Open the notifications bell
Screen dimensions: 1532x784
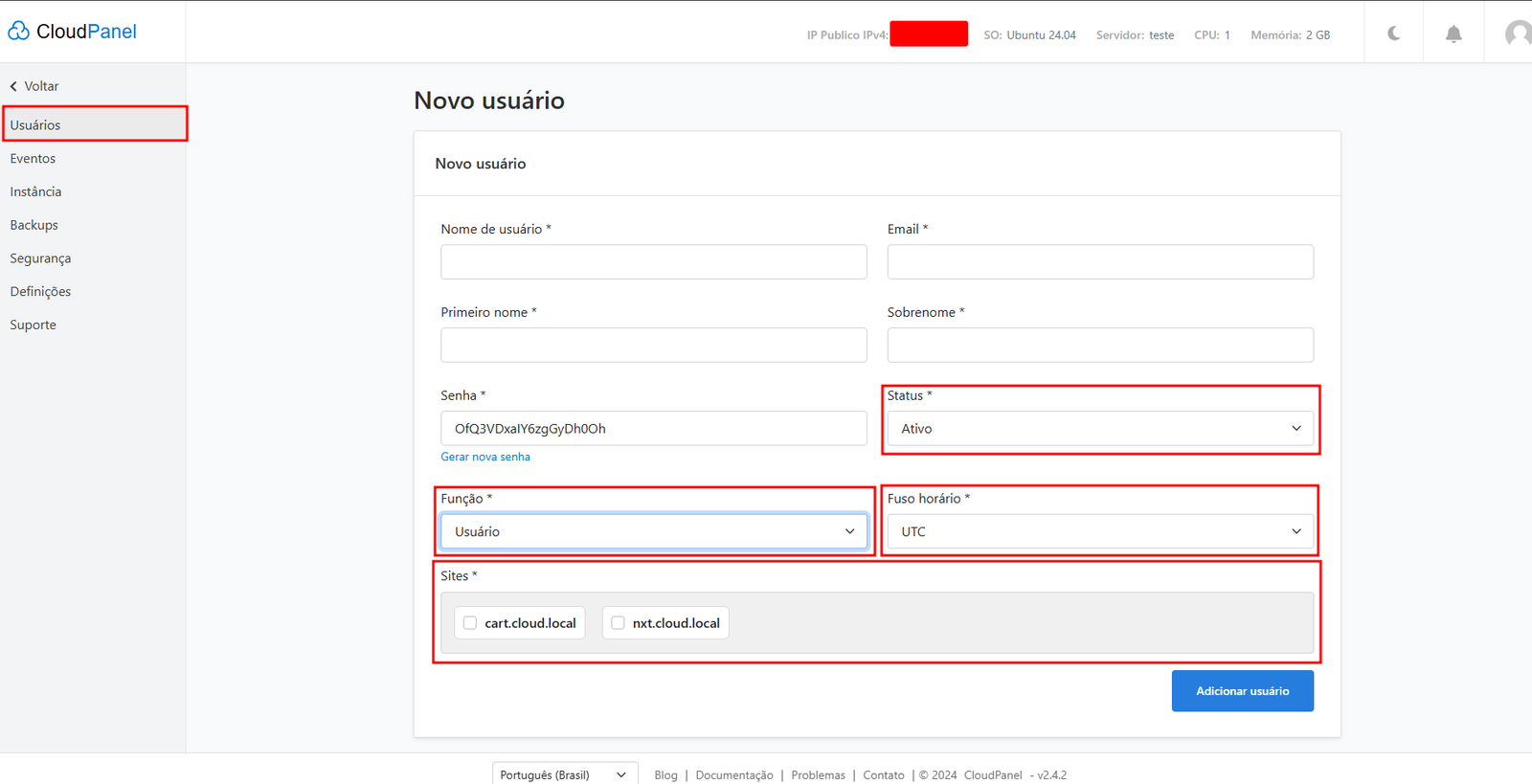point(1453,34)
